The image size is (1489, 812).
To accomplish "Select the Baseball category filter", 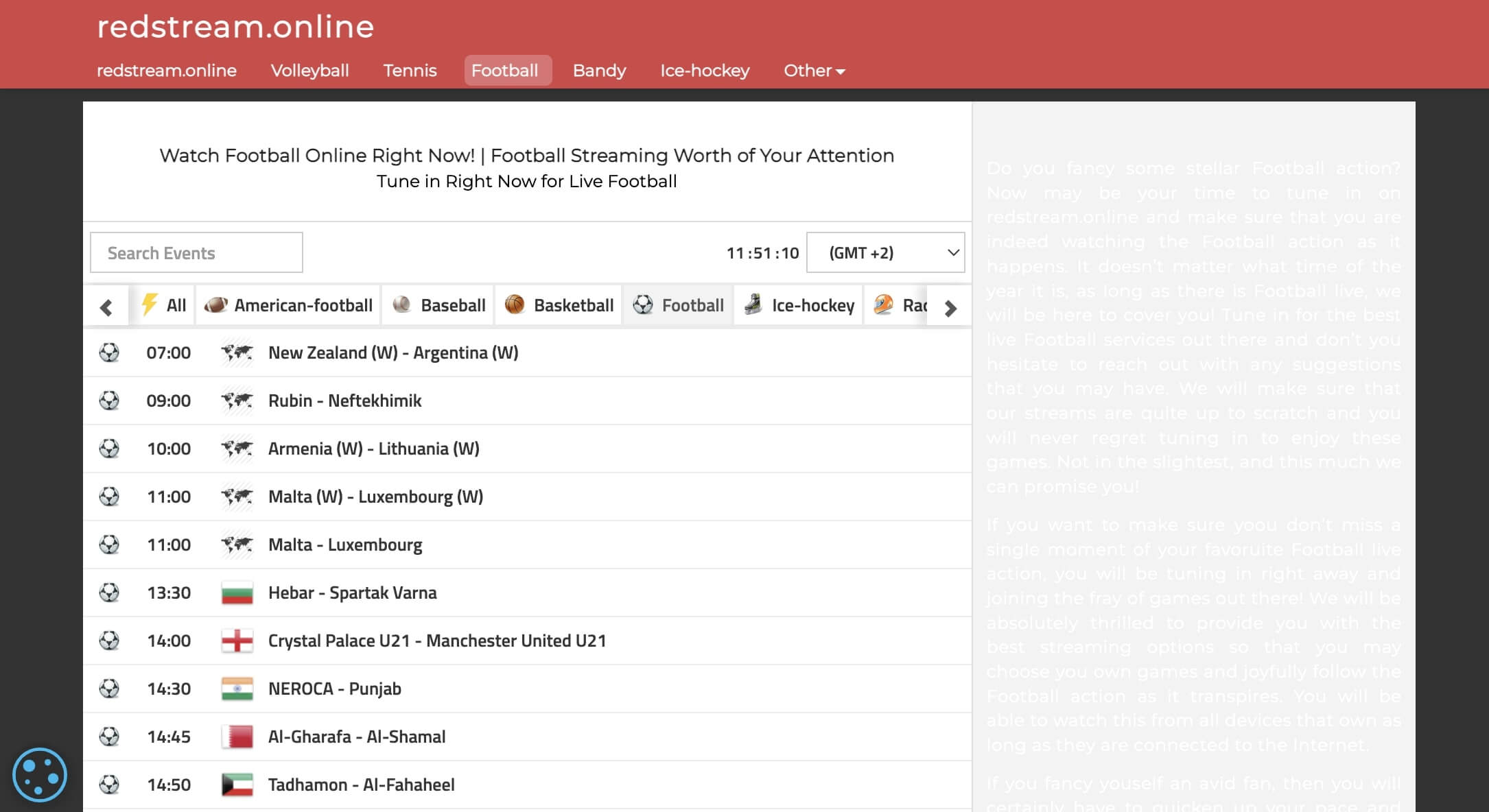I will point(439,305).
